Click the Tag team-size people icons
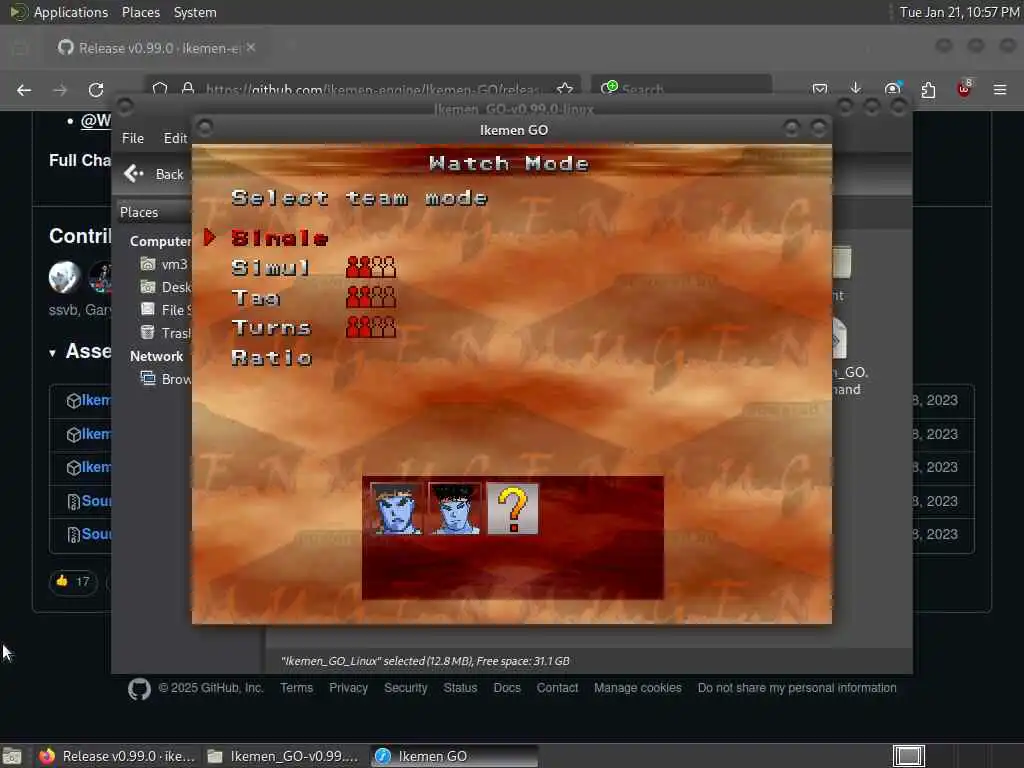This screenshot has height=768, width=1024. (370, 297)
